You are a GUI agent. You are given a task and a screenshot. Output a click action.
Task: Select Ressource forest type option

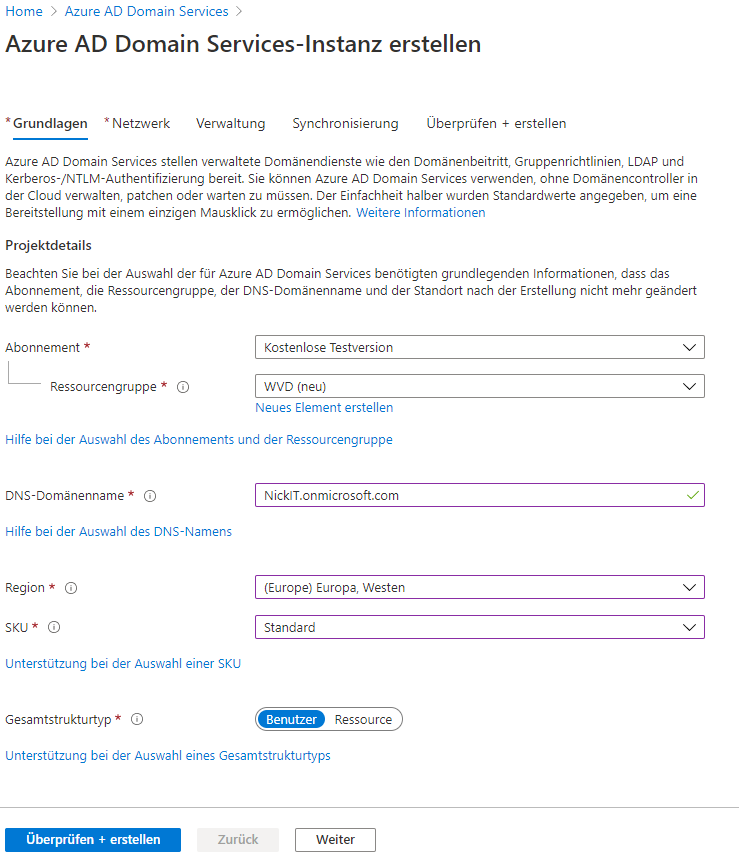363,720
